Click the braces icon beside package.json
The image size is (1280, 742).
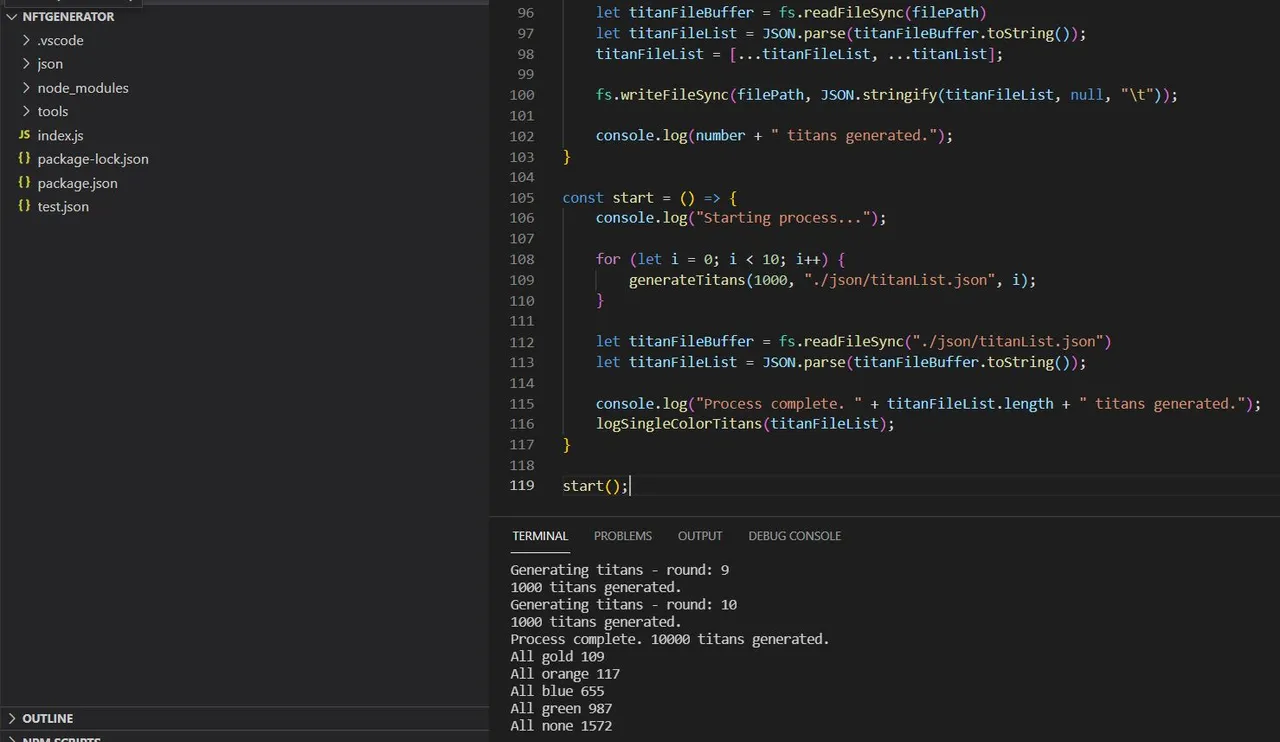pyautogui.click(x=24, y=183)
